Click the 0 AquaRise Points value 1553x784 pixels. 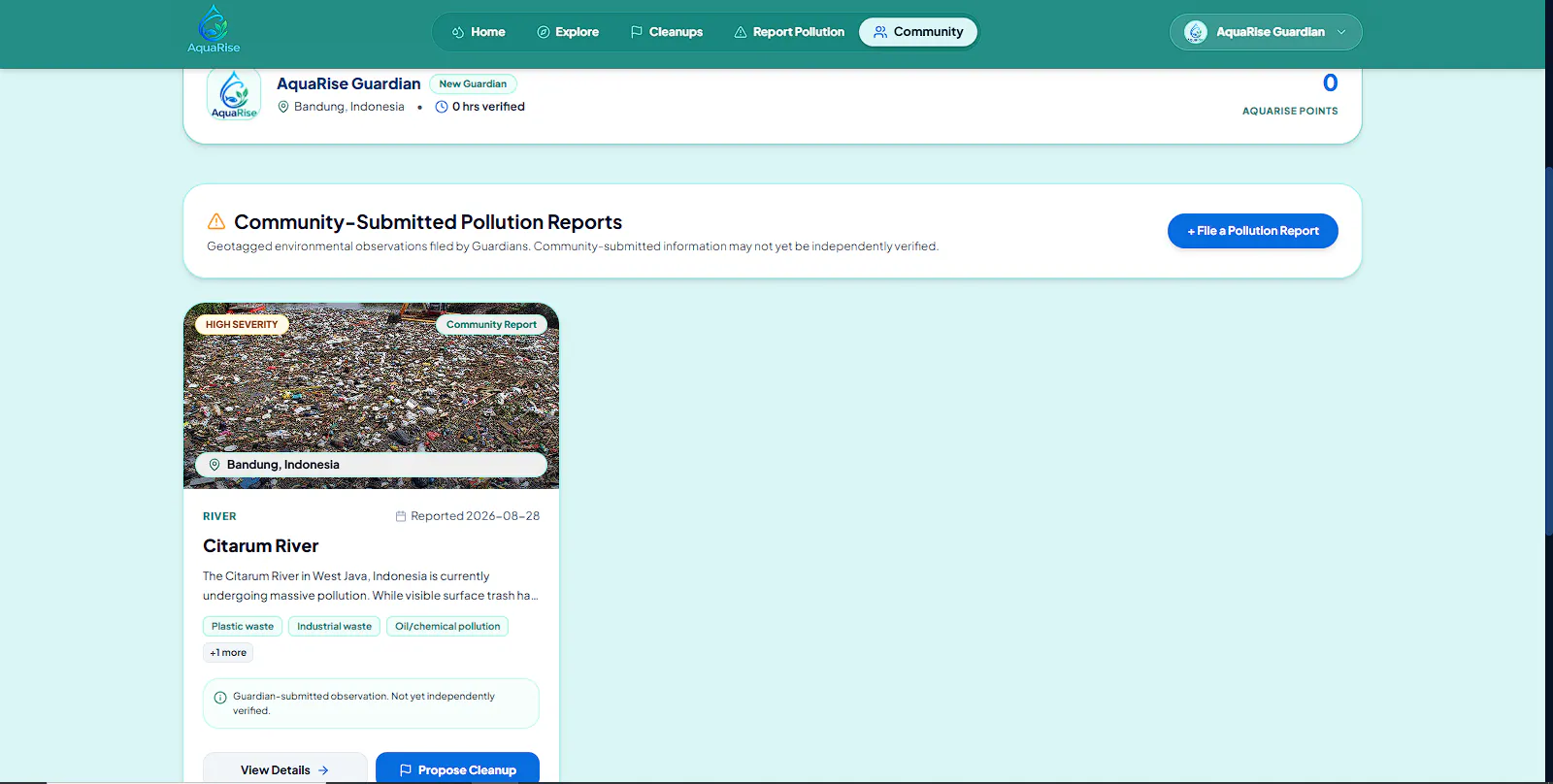(1330, 83)
